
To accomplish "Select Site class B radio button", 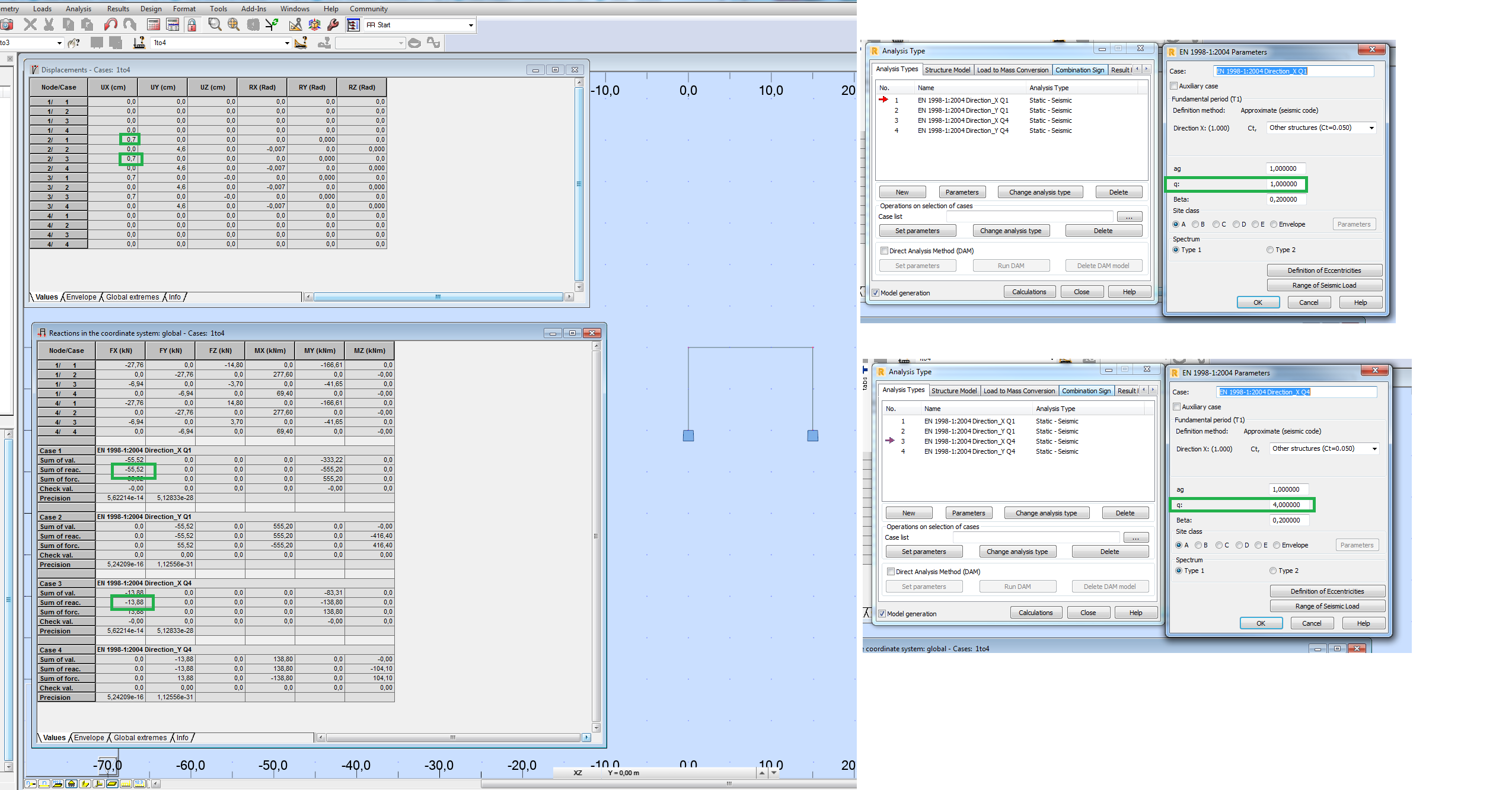I will [1196, 224].
